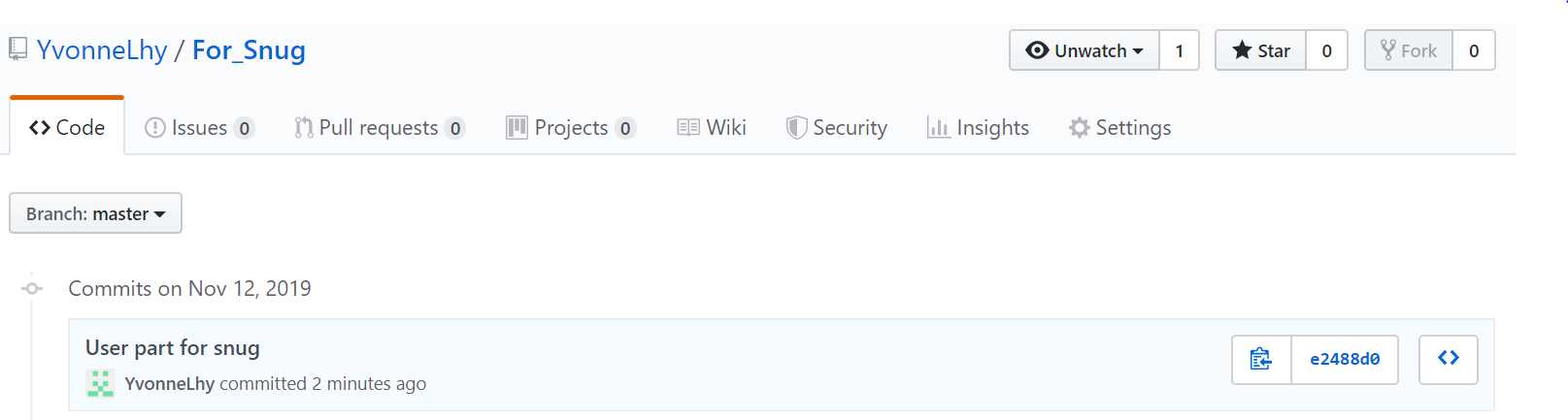Switch to the Code tab
Screen dimensions: 1568x420
(x=67, y=127)
